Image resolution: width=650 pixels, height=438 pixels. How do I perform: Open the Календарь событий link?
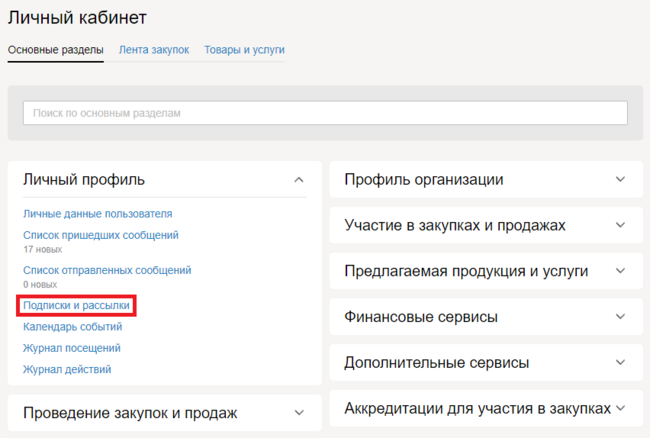[x=72, y=327]
